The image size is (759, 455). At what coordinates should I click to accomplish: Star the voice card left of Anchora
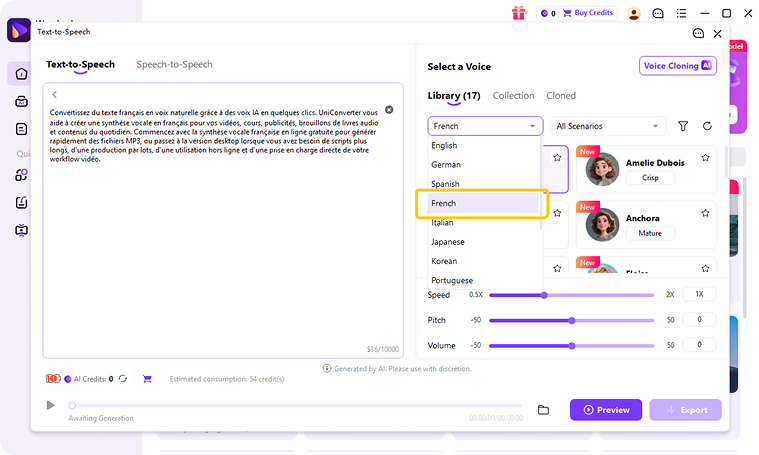(x=557, y=212)
